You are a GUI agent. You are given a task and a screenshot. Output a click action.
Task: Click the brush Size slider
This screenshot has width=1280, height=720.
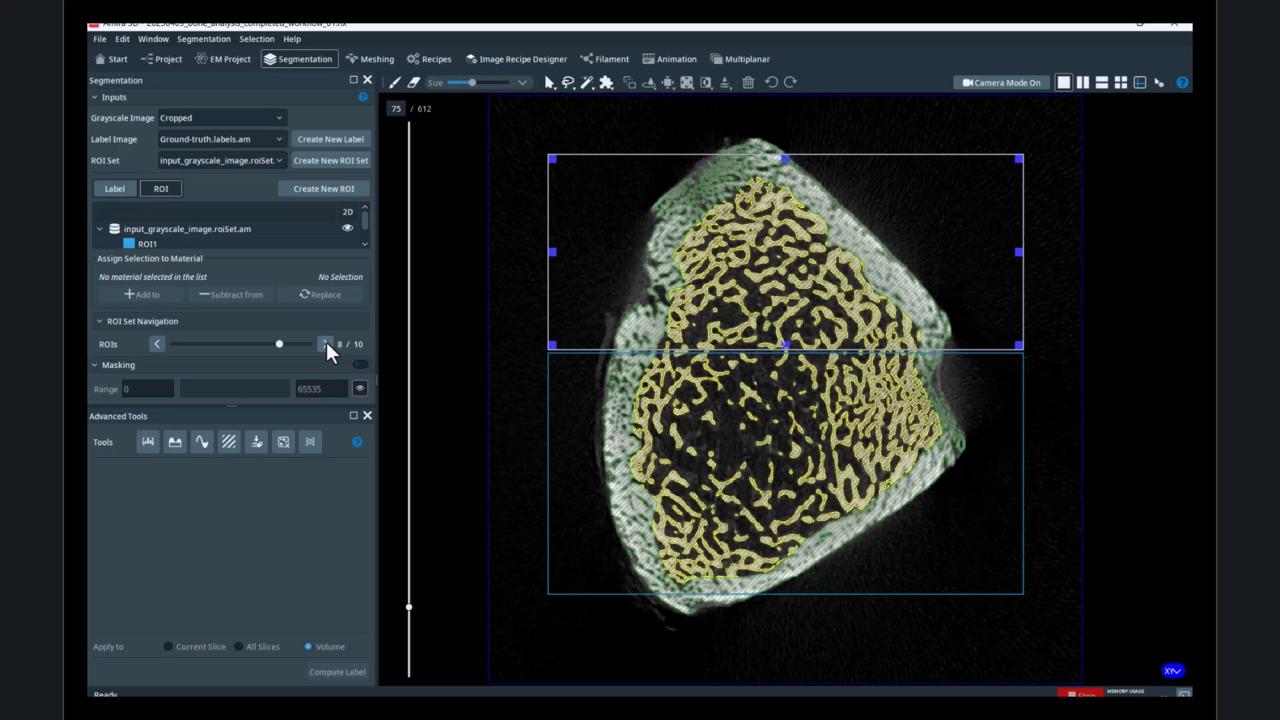click(478, 83)
